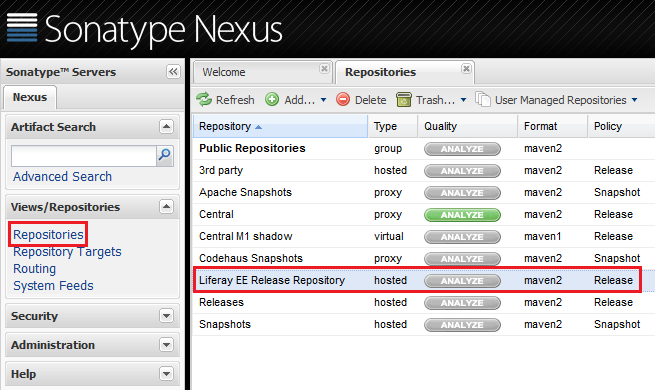Click the Artifact Search input field

tap(84, 156)
